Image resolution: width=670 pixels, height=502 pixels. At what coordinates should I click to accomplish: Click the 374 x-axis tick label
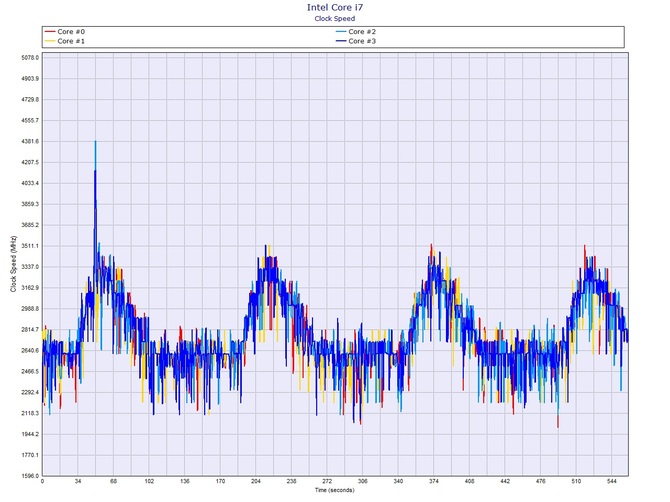tap(434, 481)
